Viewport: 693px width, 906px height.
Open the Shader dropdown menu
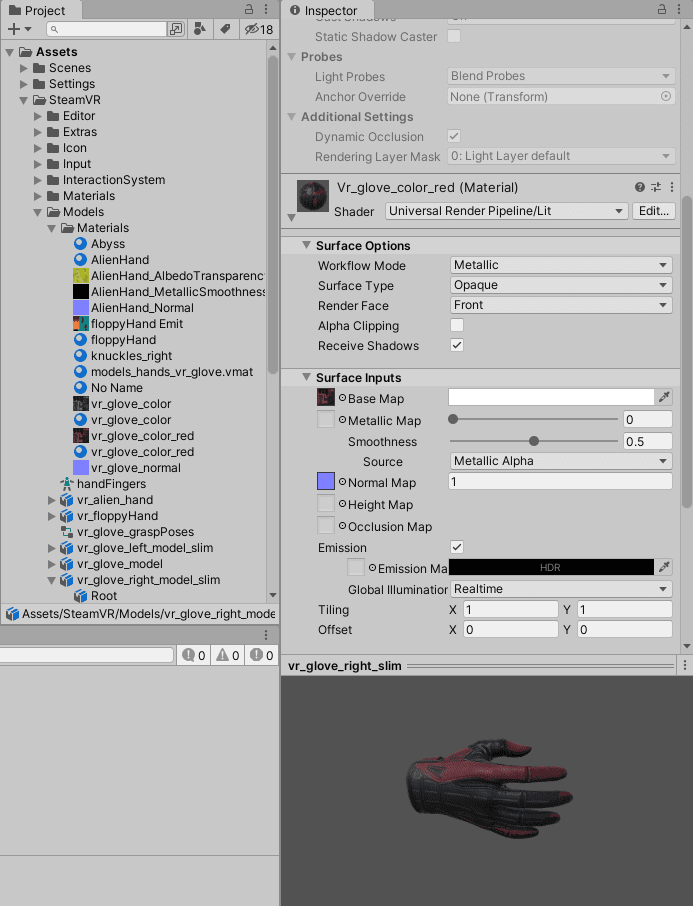(x=506, y=211)
